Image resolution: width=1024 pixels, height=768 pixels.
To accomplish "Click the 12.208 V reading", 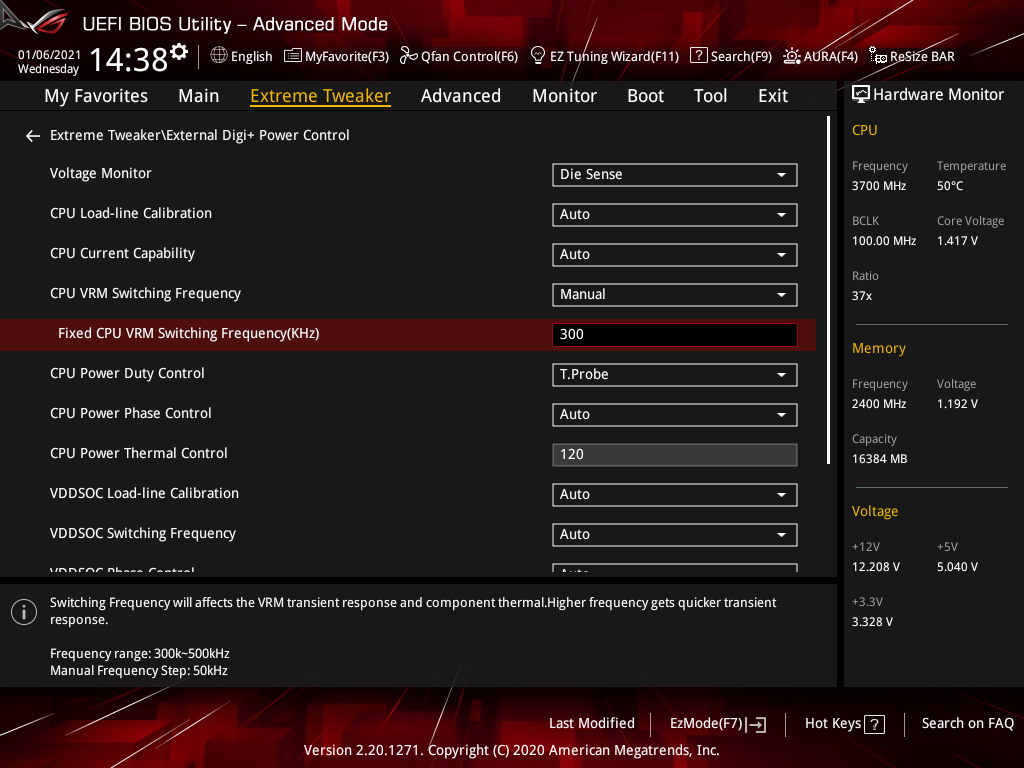I will click(875, 567).
